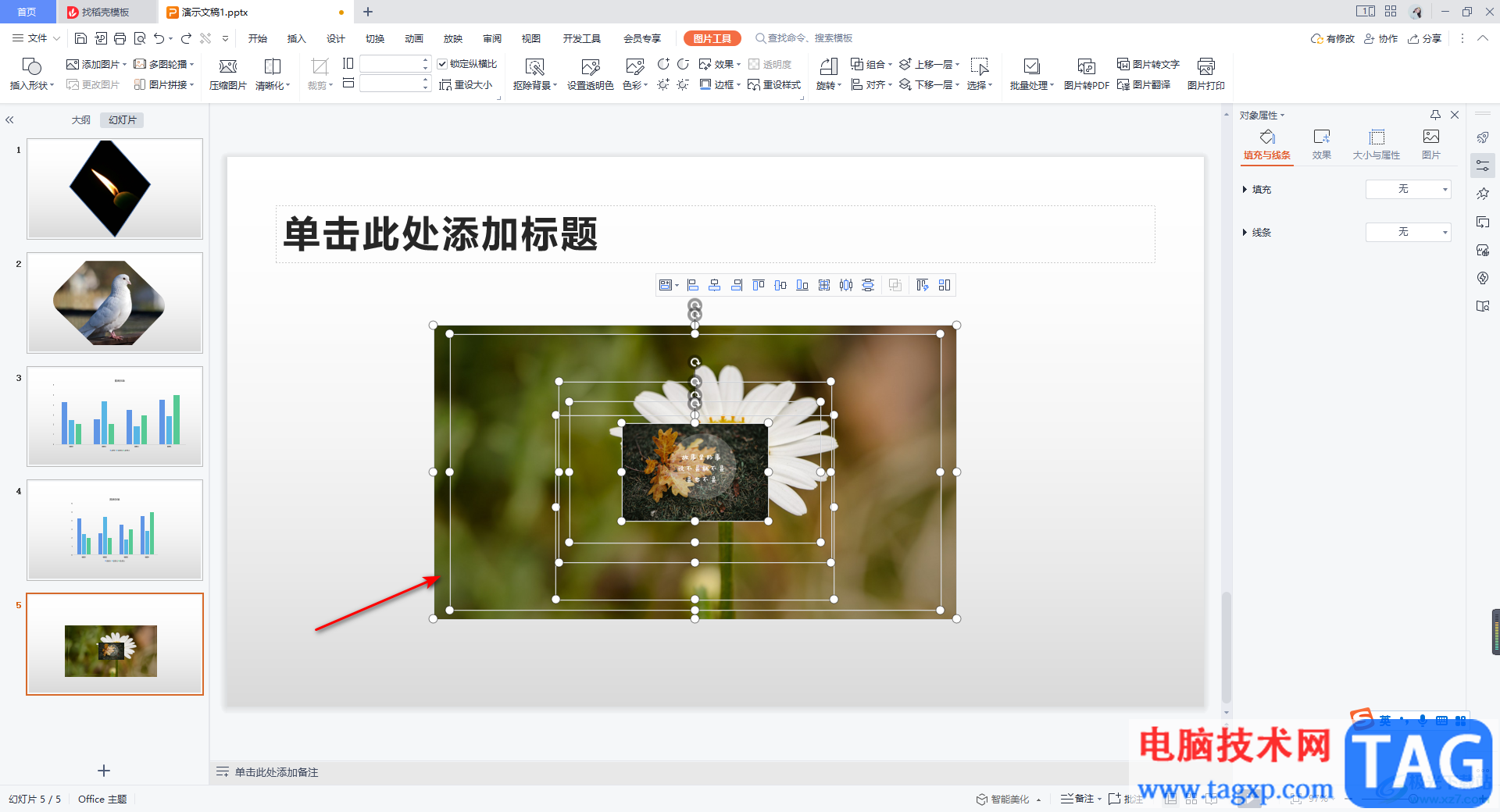Collapse the slide thumbnail panel

tap(9, 120)
